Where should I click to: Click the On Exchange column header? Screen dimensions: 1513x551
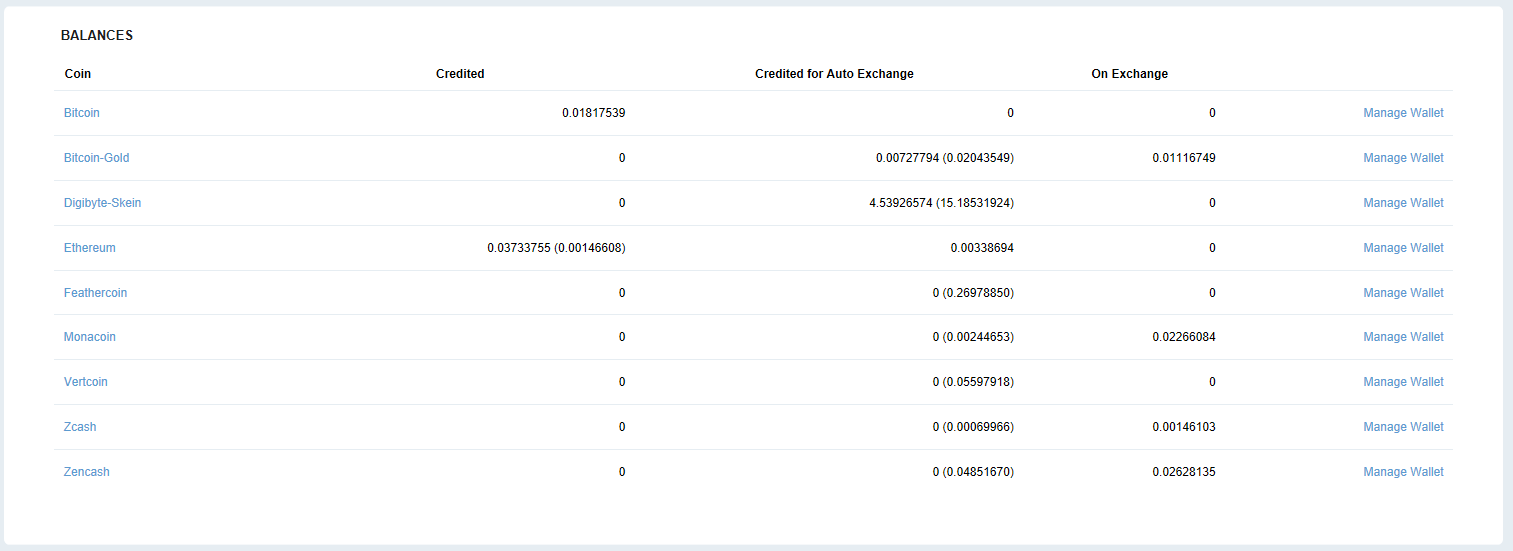coord(1129,74)
